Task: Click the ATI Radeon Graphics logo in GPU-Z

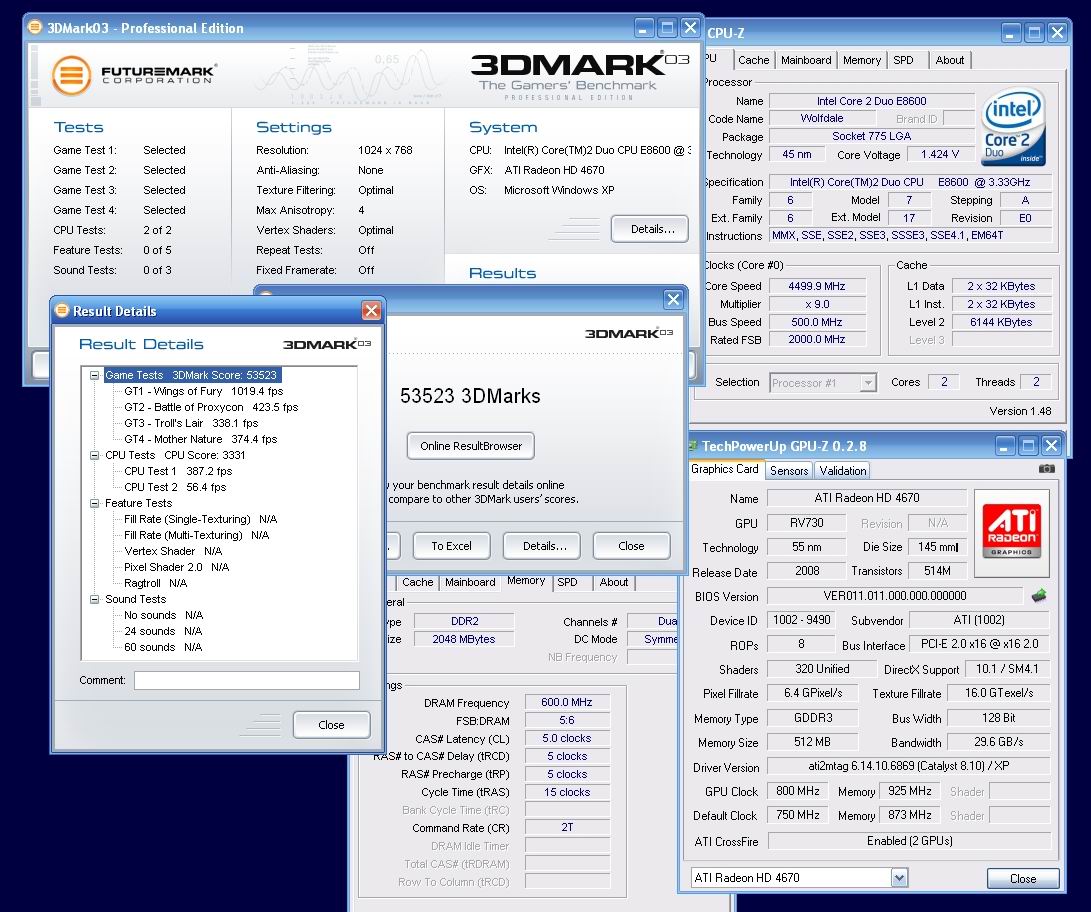Action: 1011,534
